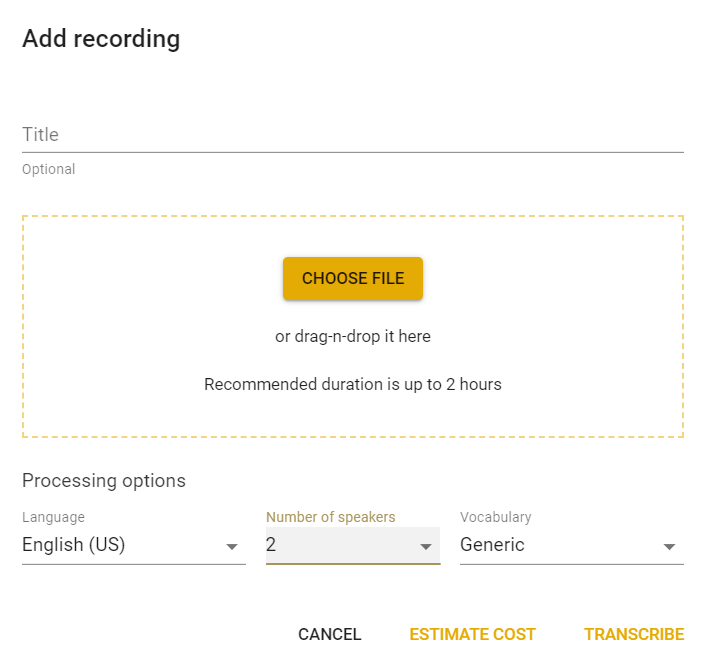Viewport: 706px width, 663px height.
Task: Open the English (US) language selector
Action: point(134,545)
